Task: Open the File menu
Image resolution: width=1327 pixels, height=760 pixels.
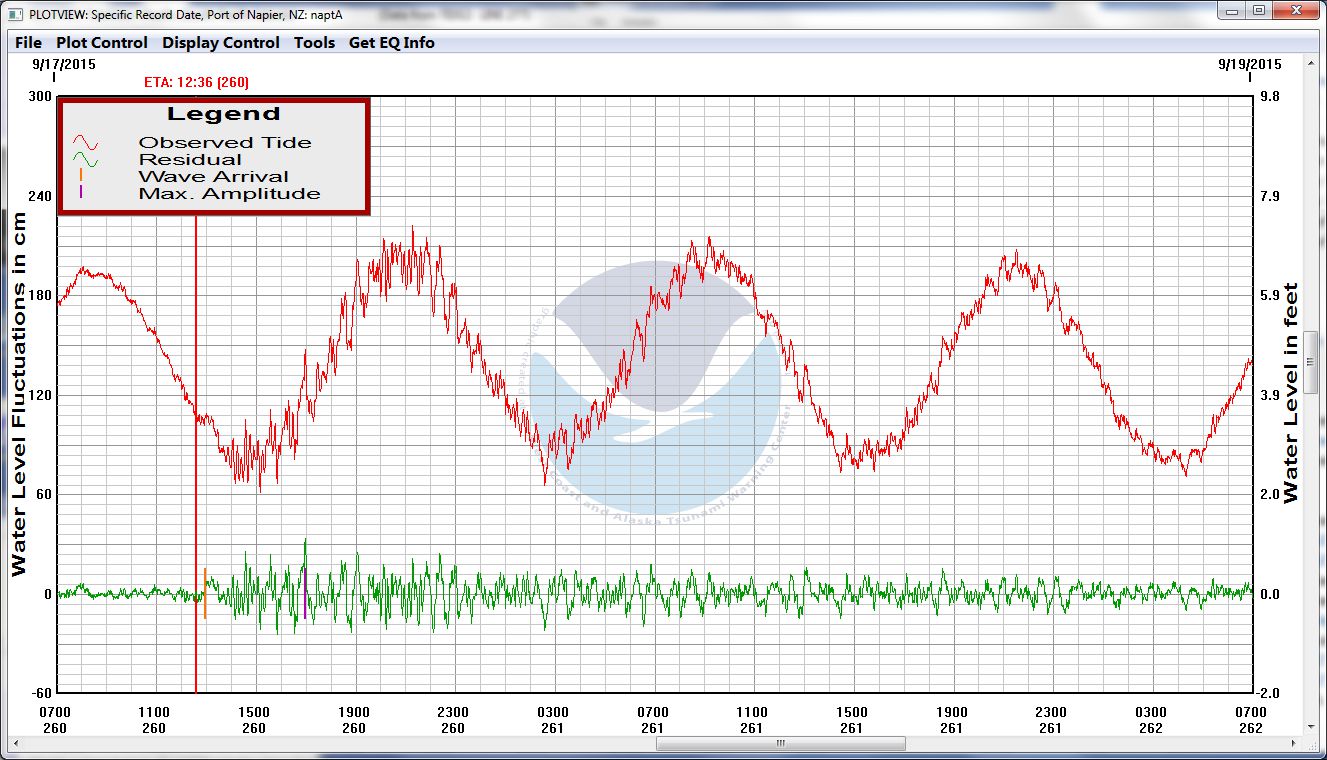Action: [28, 43]
